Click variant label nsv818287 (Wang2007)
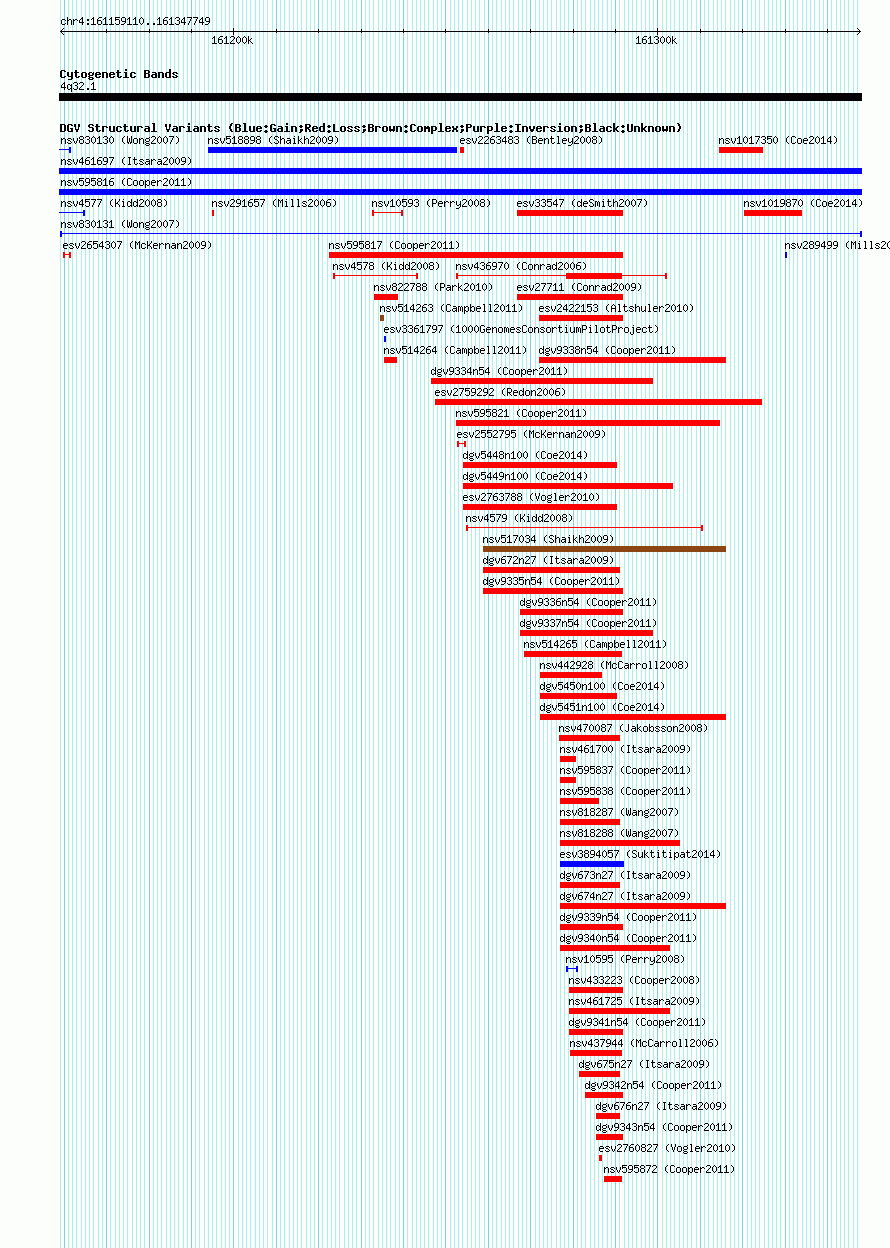The image size is (890, 1248). pos(619,812)
